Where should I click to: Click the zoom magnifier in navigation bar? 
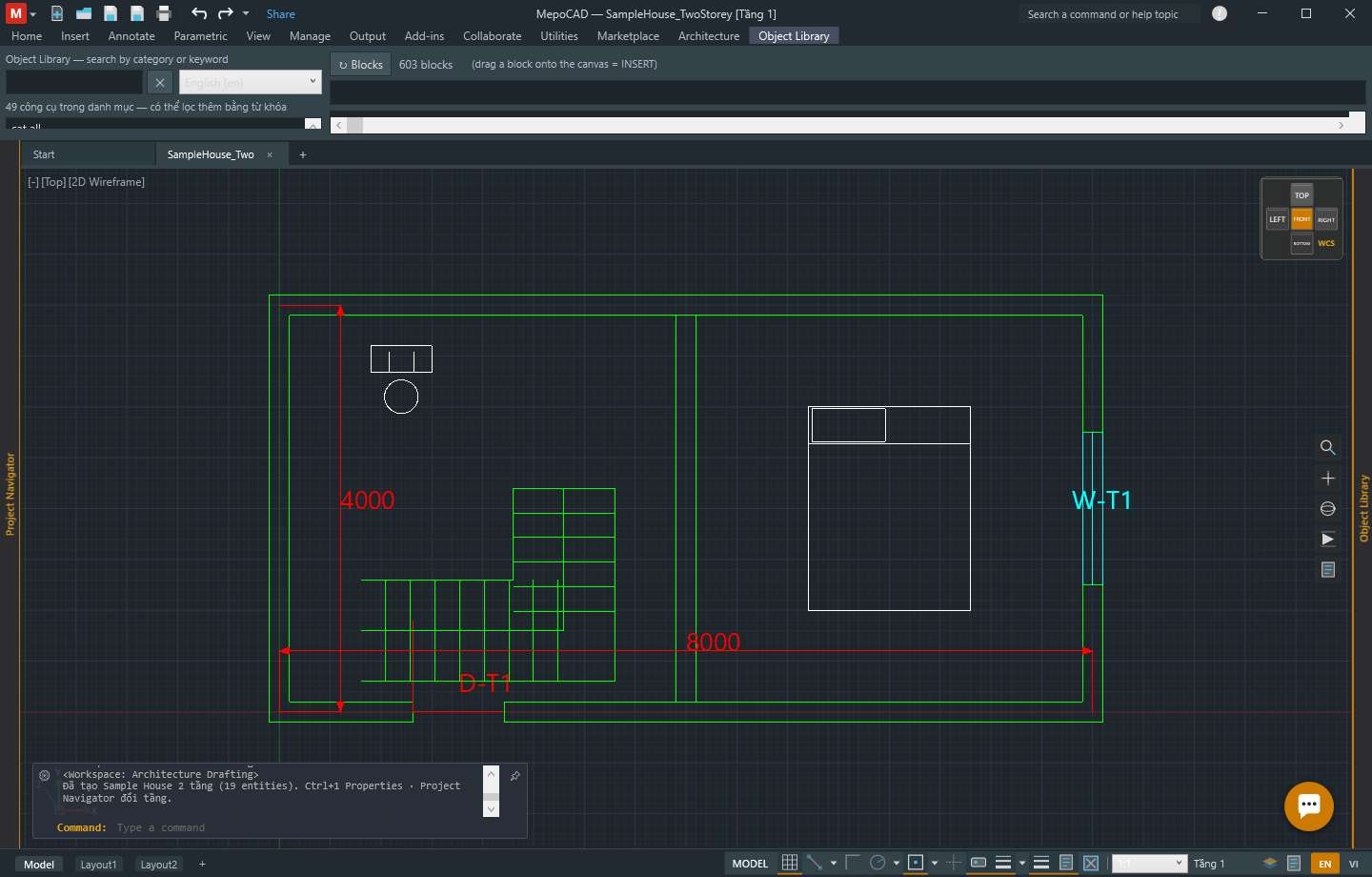pos(1327,447)
